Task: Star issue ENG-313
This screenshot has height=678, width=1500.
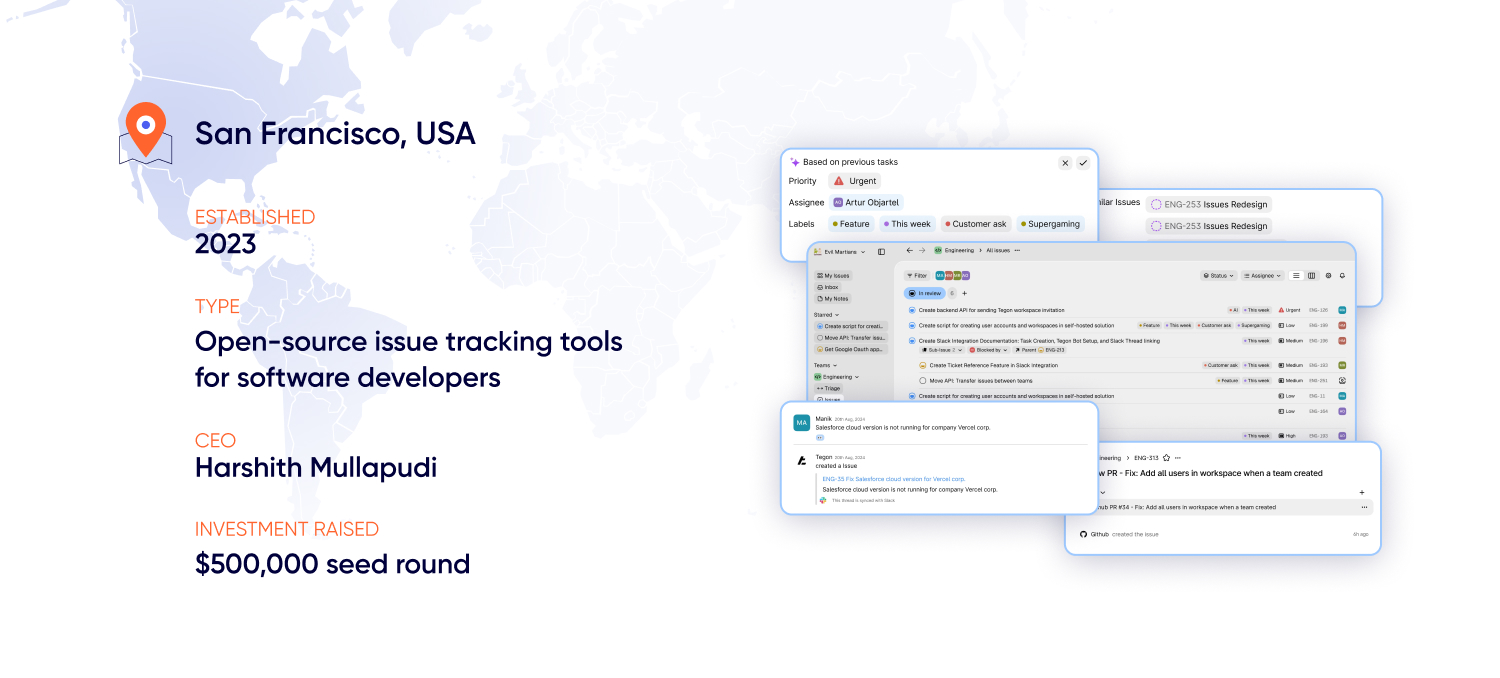Action: pos(1166,457)
